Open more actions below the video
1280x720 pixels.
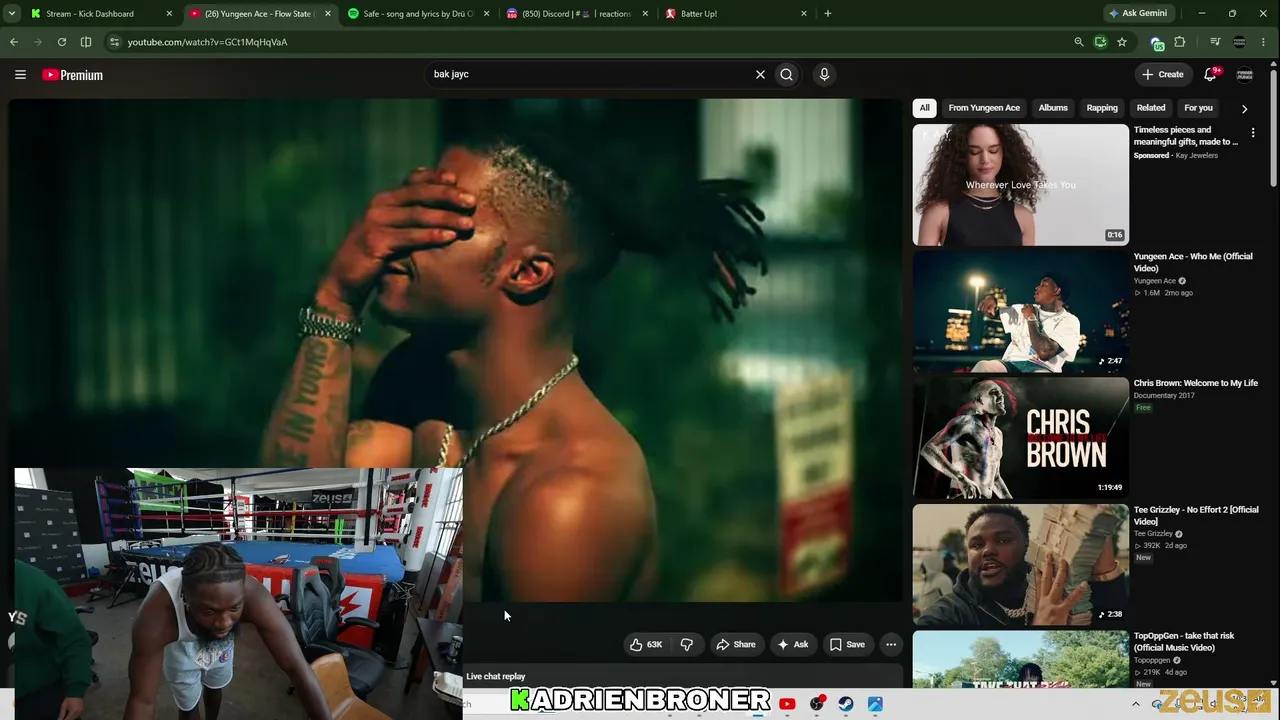891,644
